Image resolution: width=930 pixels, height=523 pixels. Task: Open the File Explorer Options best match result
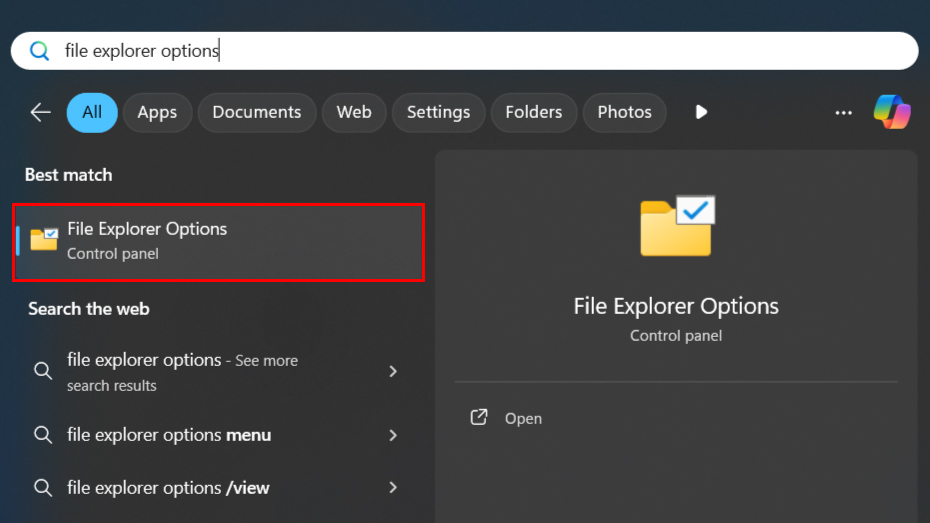pyautogui.click(x=218, y=242)
